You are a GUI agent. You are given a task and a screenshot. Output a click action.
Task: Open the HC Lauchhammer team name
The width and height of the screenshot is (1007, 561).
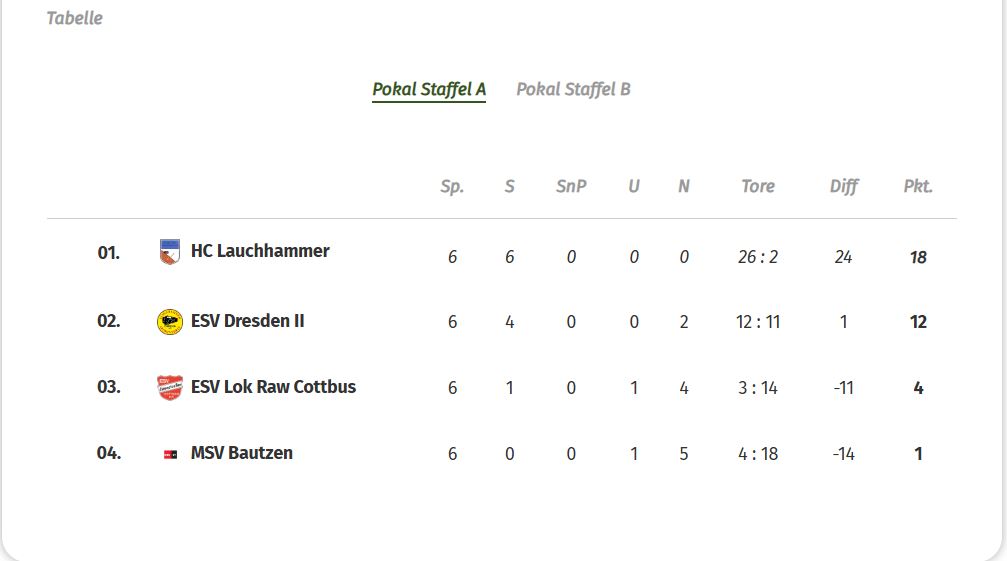click(260, 251)
